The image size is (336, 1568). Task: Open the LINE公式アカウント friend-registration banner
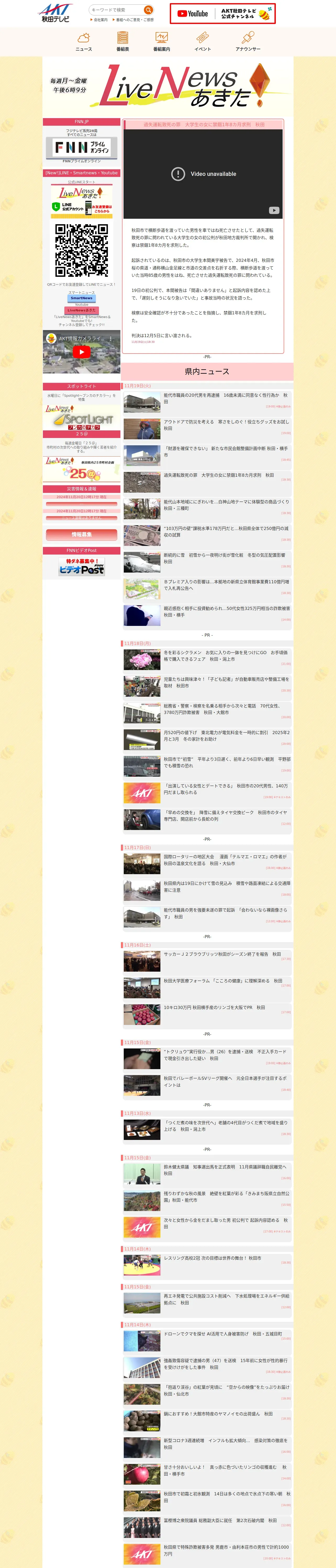(82, 201)
